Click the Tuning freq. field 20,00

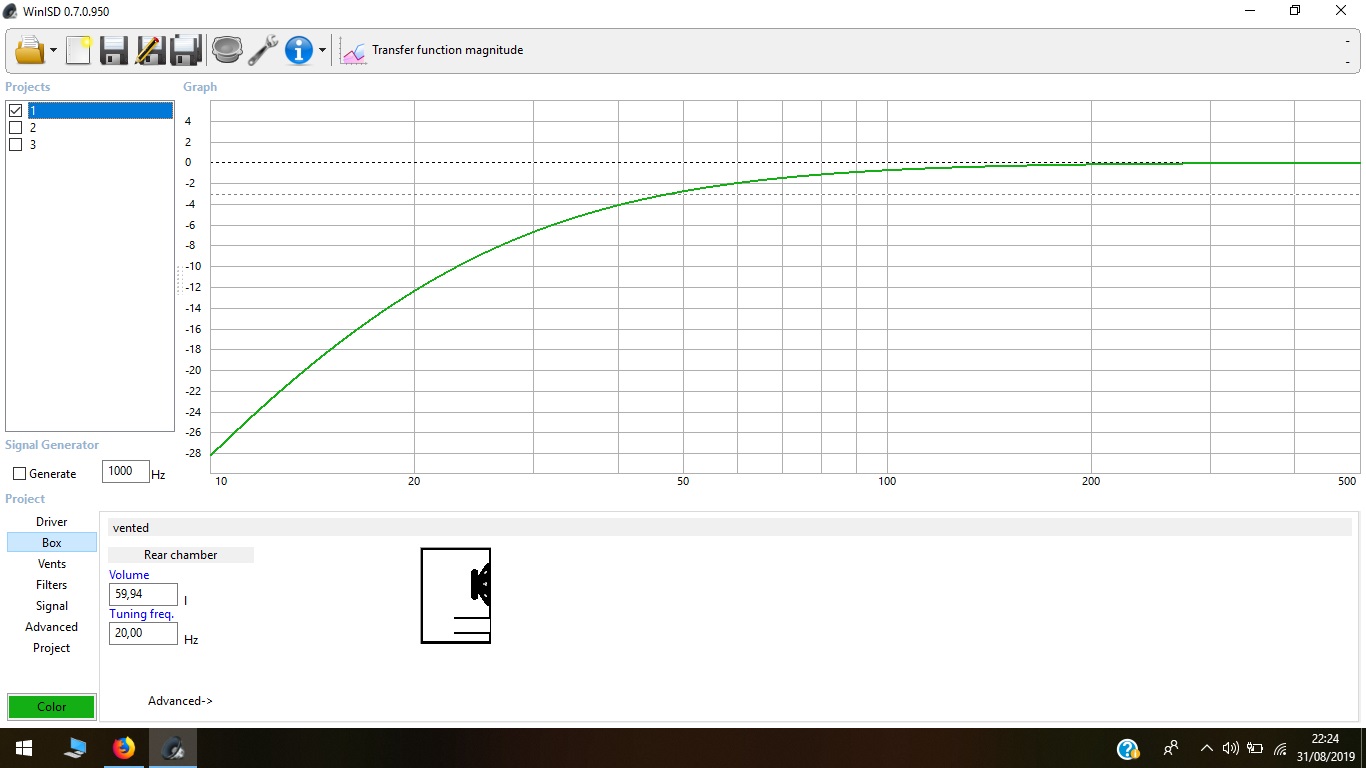tap(143, 633)
